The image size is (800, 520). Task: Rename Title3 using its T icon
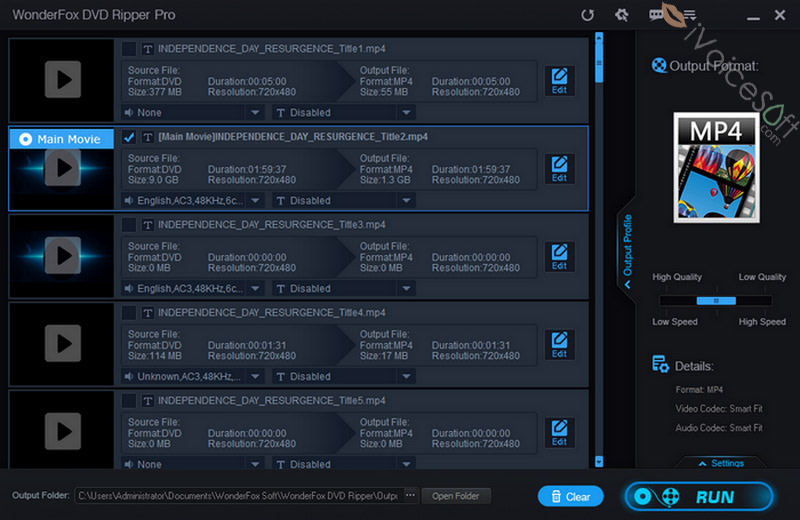click(x=147, y=225)
